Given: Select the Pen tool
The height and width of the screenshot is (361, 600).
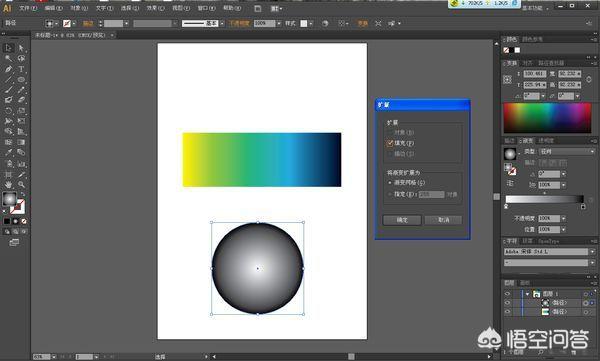Looking at the screenshot, I should click(8, 69).
